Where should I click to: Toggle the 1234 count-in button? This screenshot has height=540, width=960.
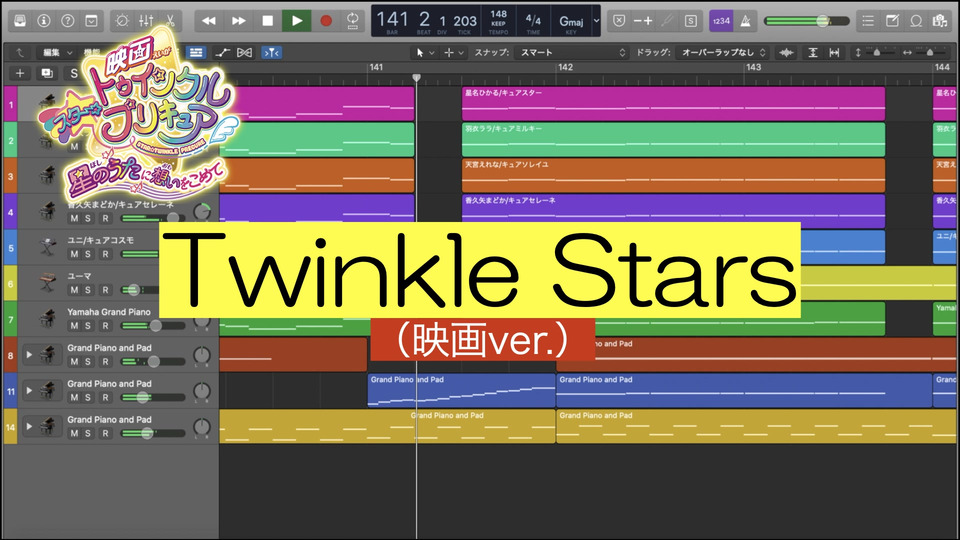(x=721, y=21)
